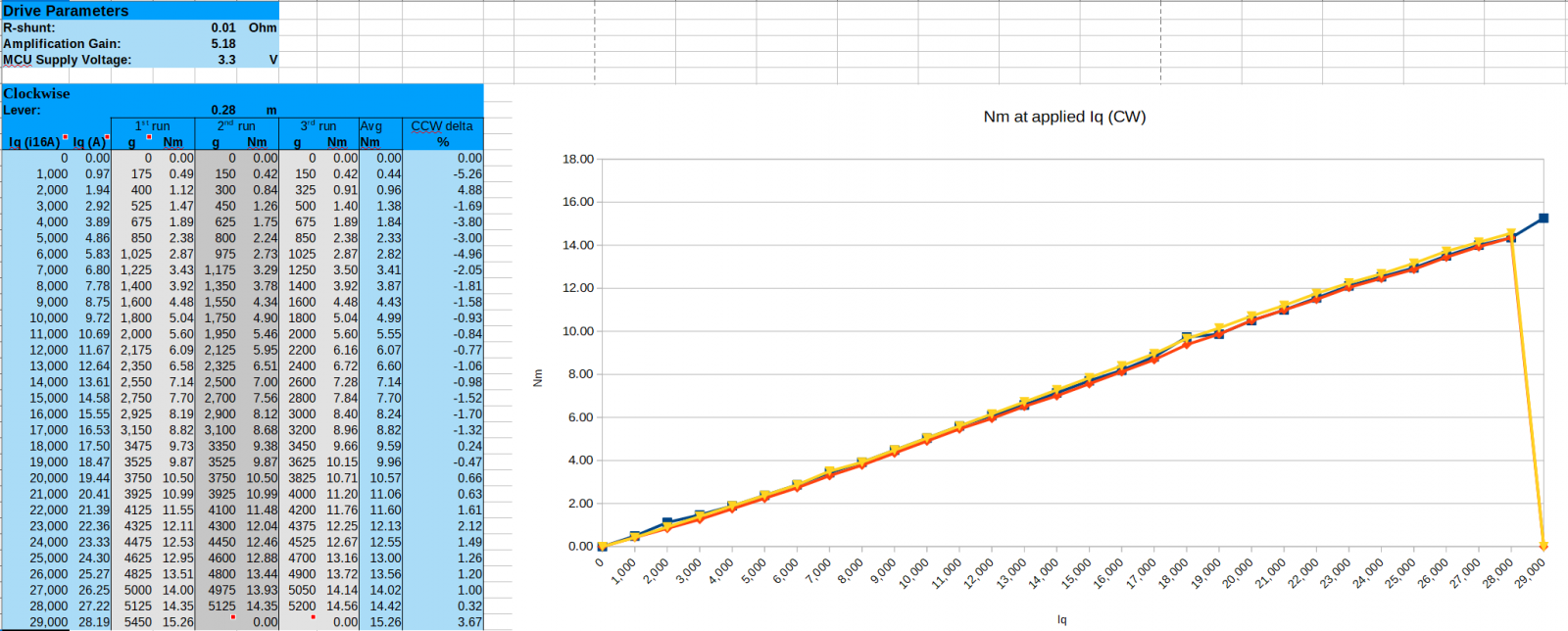This screenshot has width=1568, height=631.
Task: Select the Amplification Gain value 5.18
Action: [x=223, y=43]
